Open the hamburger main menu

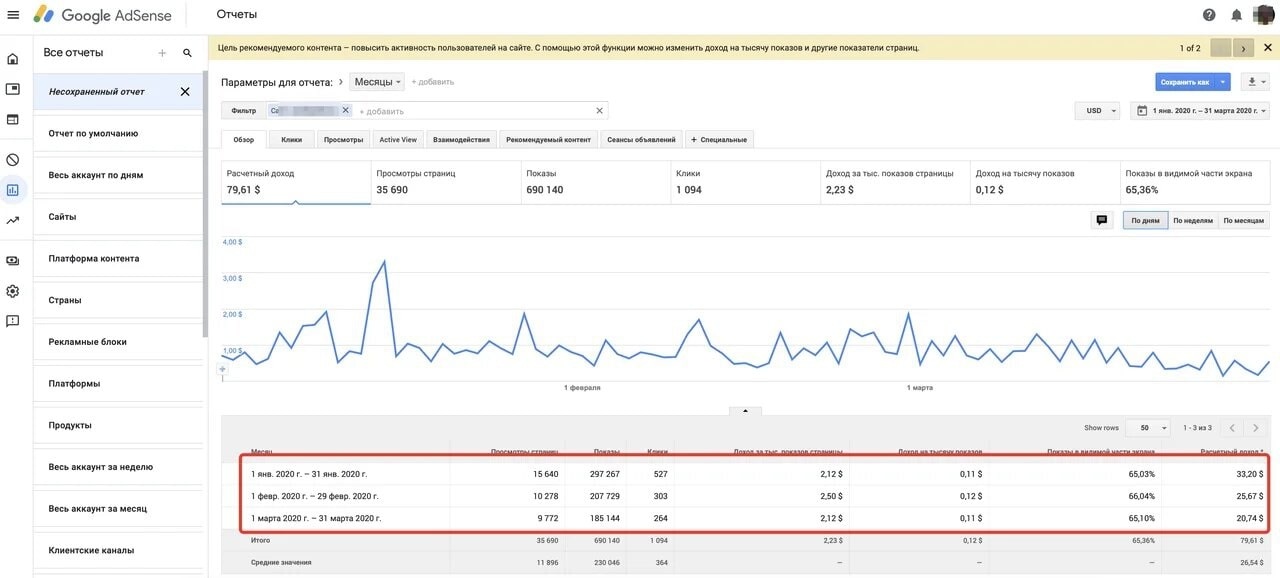tap(13, 15)
